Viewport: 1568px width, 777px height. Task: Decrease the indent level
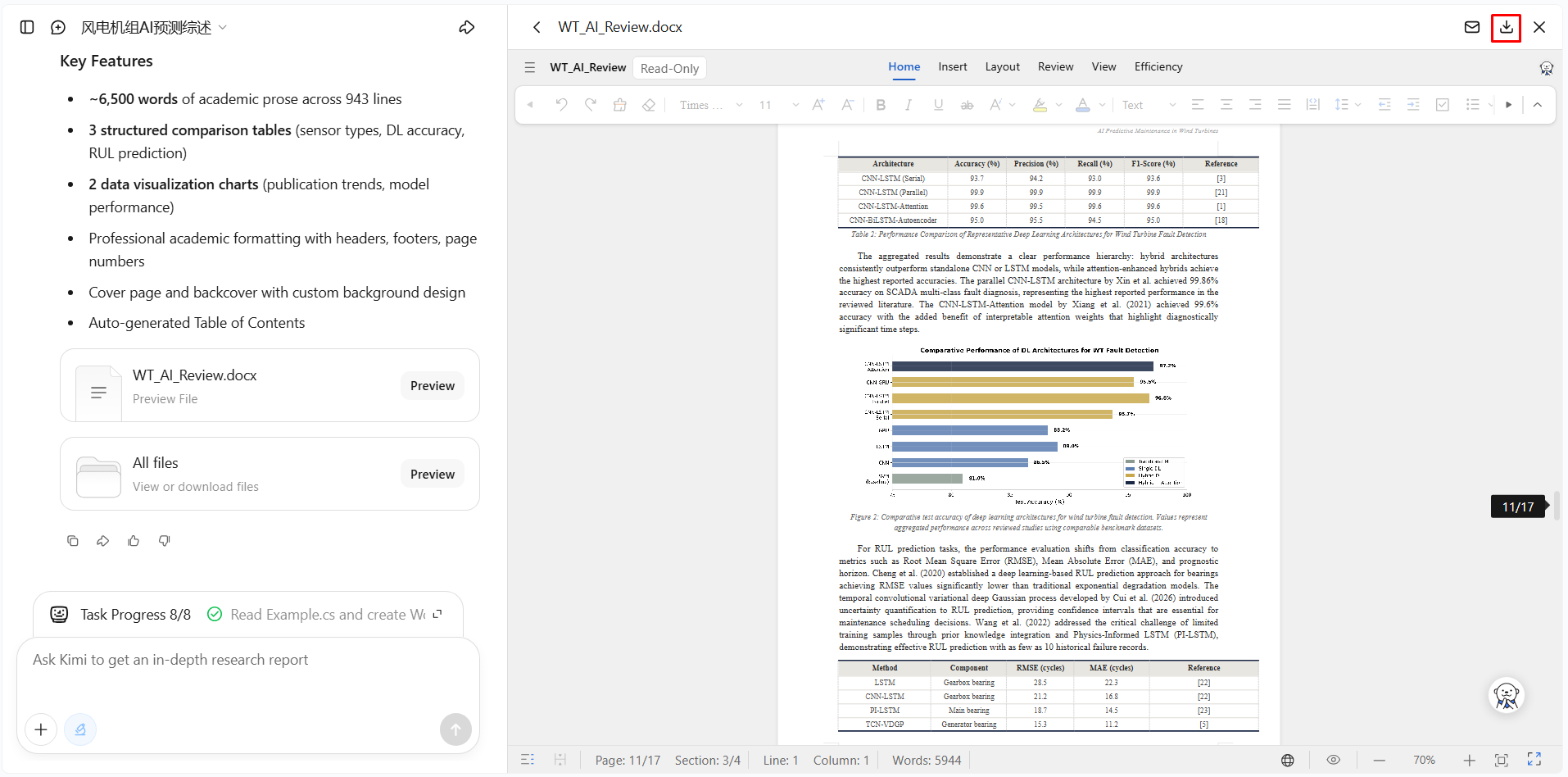tap(1384, 105)
